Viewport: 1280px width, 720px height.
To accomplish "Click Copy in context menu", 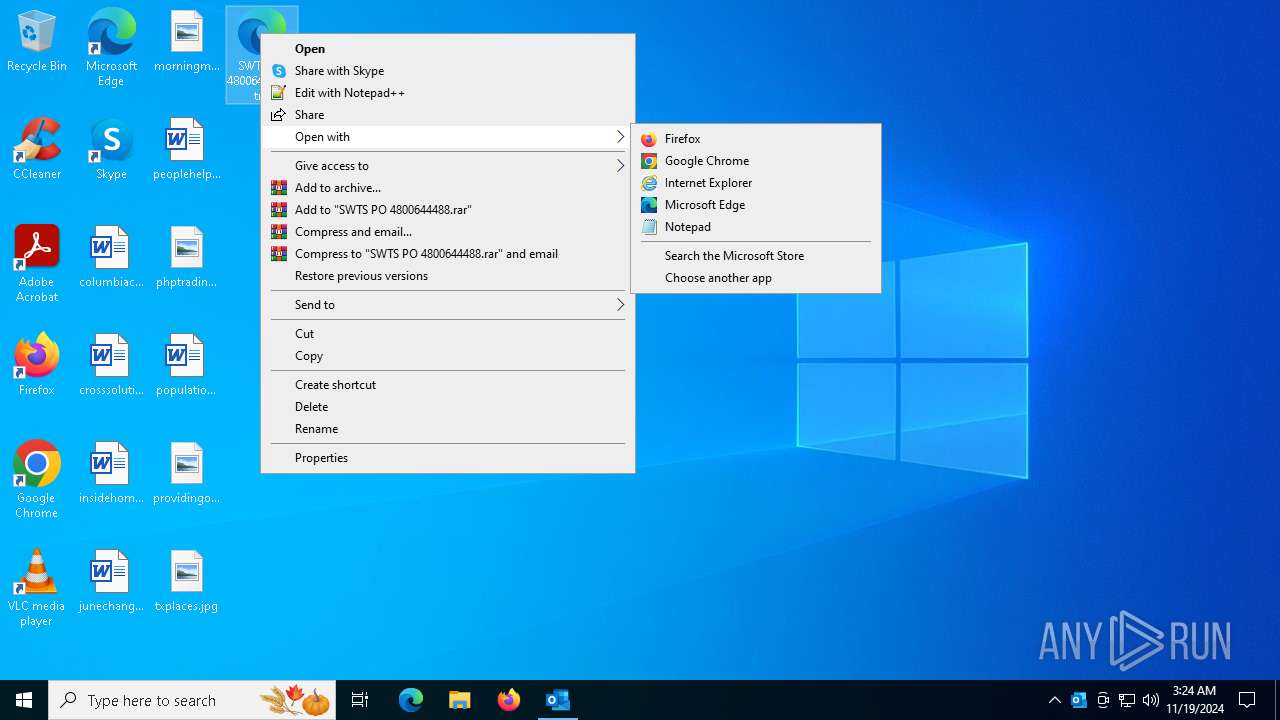I will [x=448, y=356].
